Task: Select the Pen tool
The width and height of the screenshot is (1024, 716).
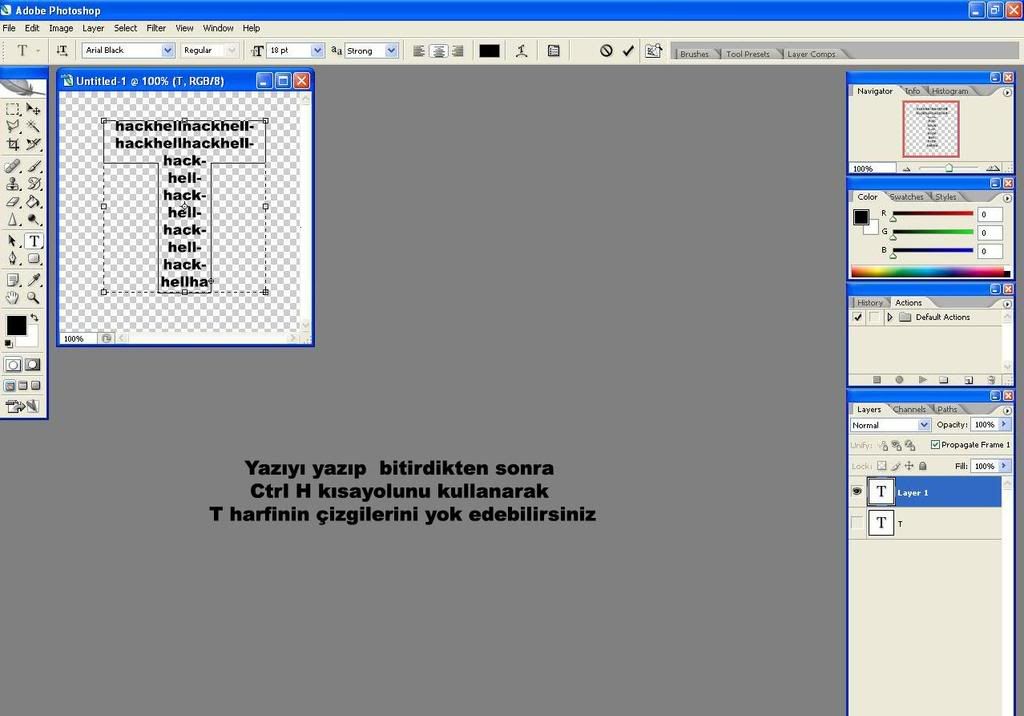Action: point(13,259)
